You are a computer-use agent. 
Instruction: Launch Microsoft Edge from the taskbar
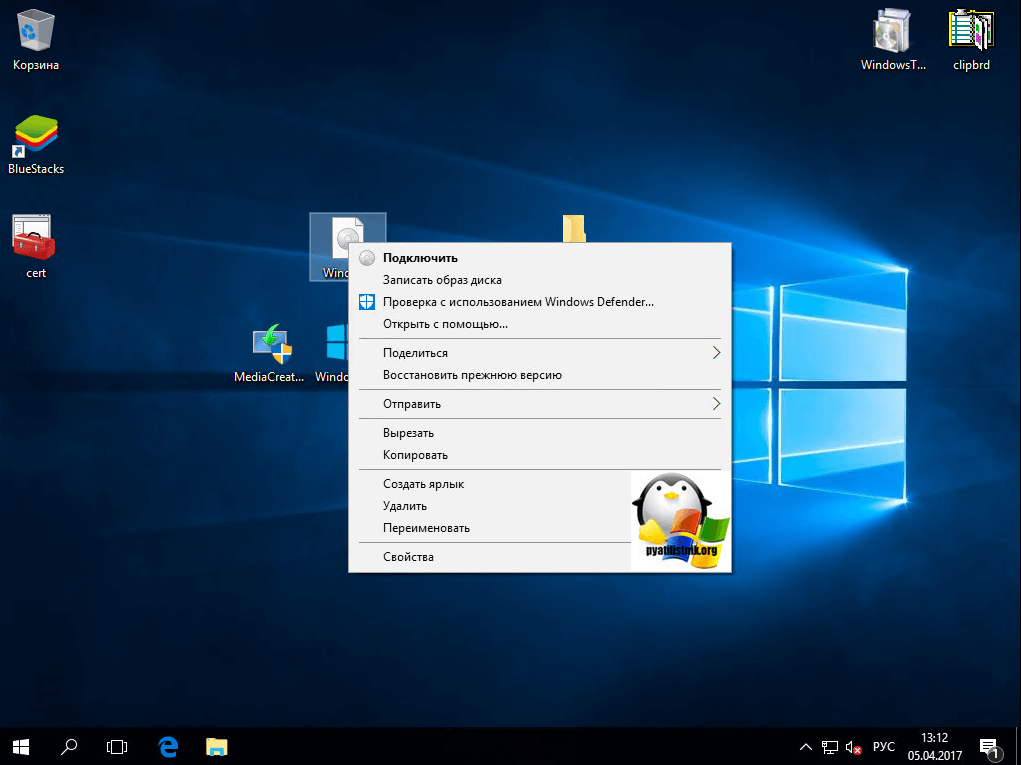click(168, 746)
